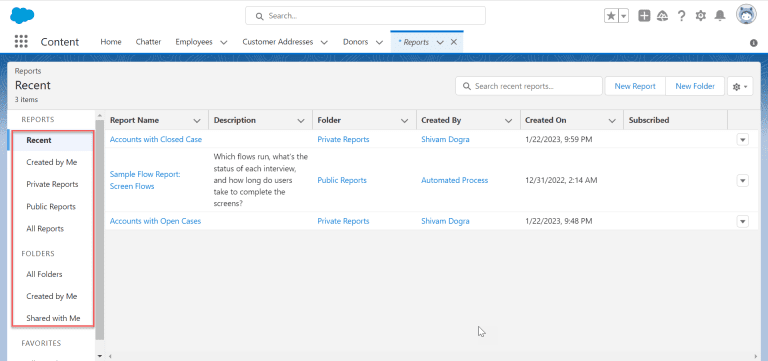Image resolution: width=768 pixels, height=361 pixels.
Task: Open the Accounts with Closed Case report
Action: click(156, 140)
